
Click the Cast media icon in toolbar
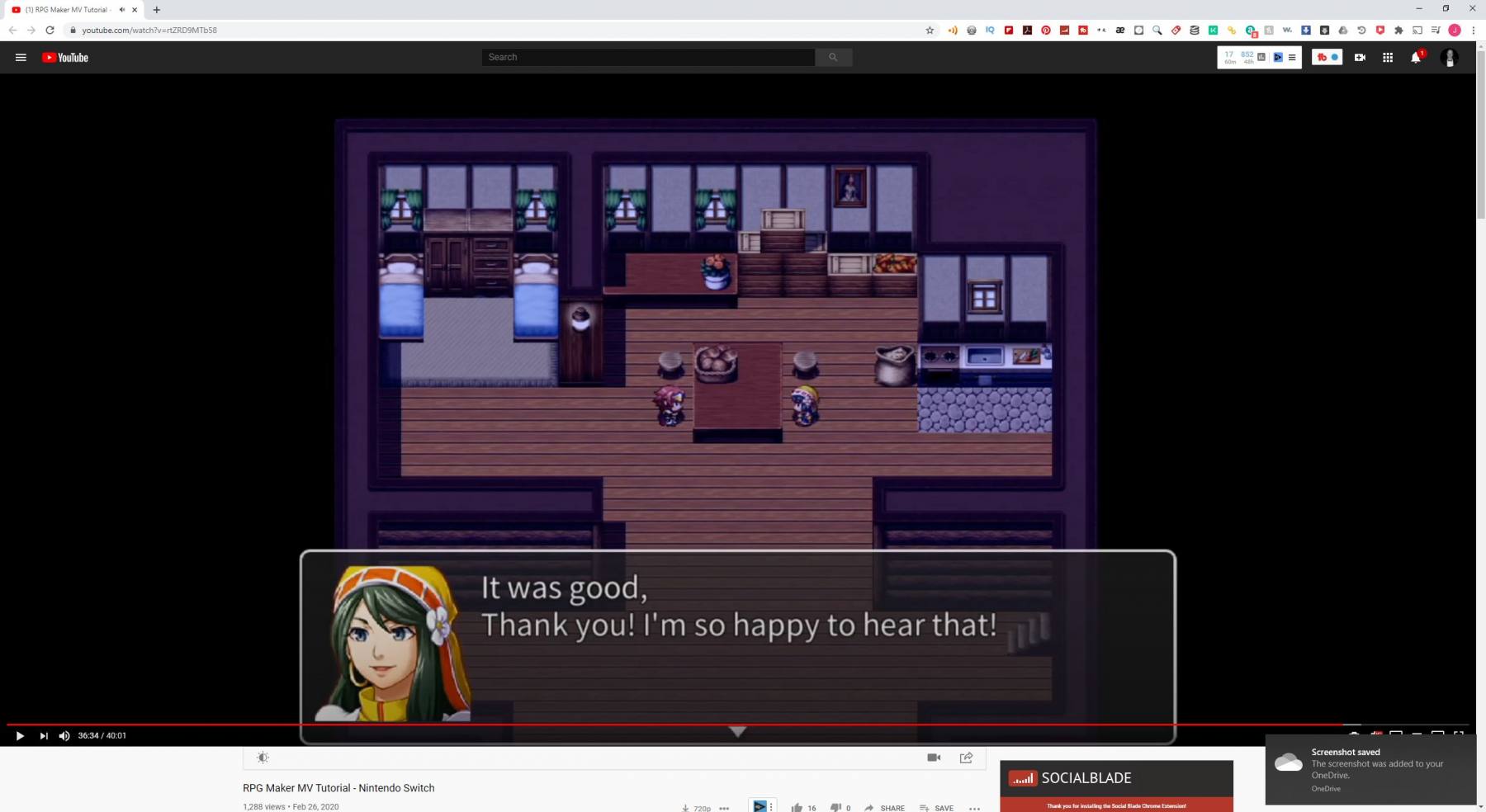click(x=1417, y=31)
